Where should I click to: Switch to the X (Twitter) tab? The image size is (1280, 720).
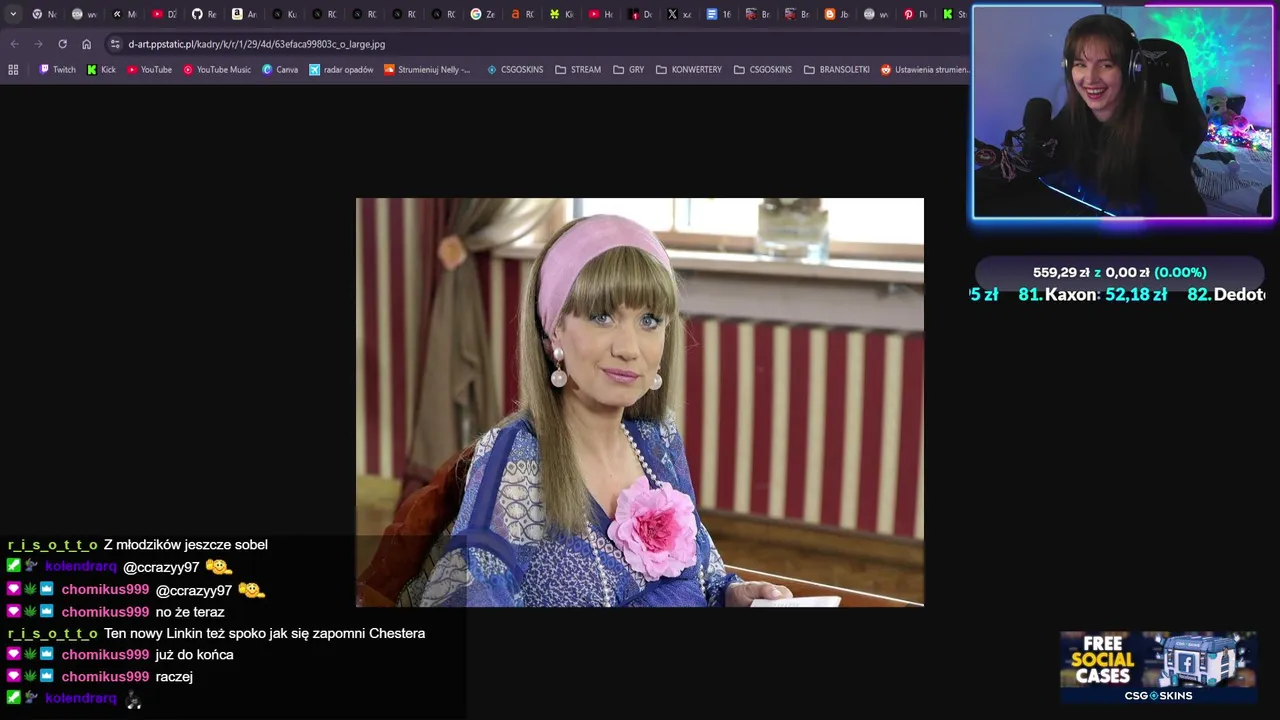tap(679, 14)
